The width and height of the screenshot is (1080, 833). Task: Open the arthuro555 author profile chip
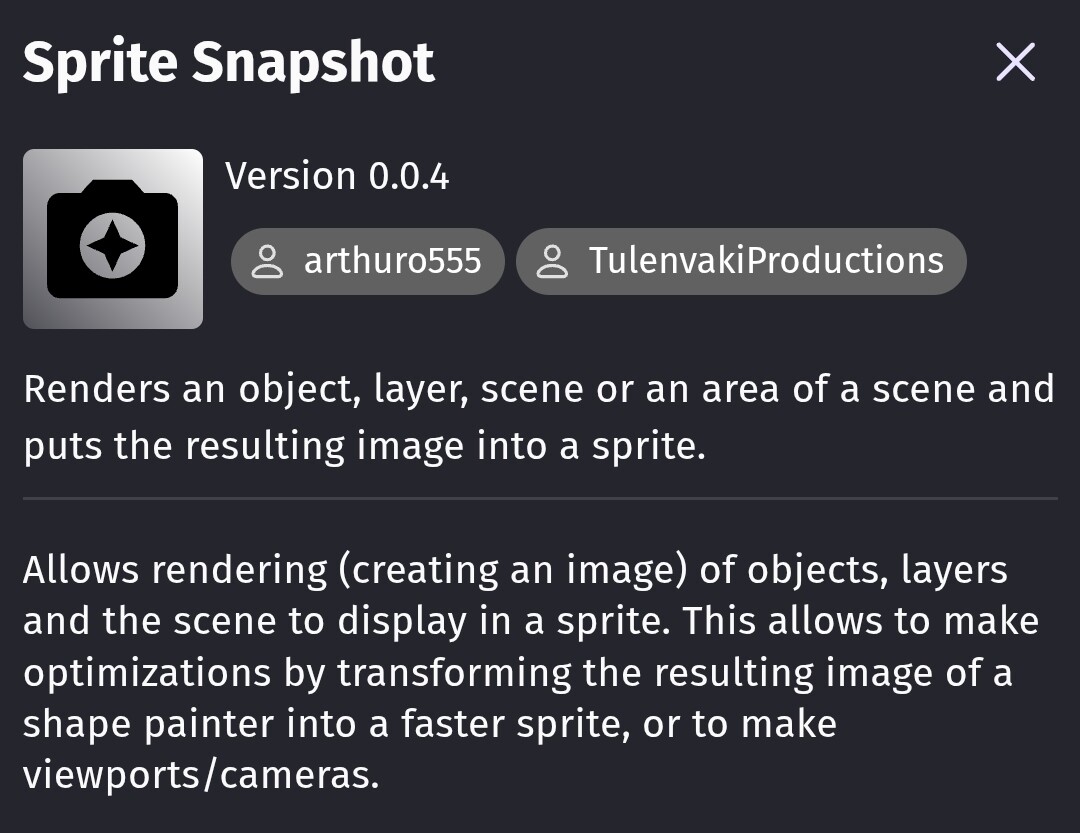368,261
